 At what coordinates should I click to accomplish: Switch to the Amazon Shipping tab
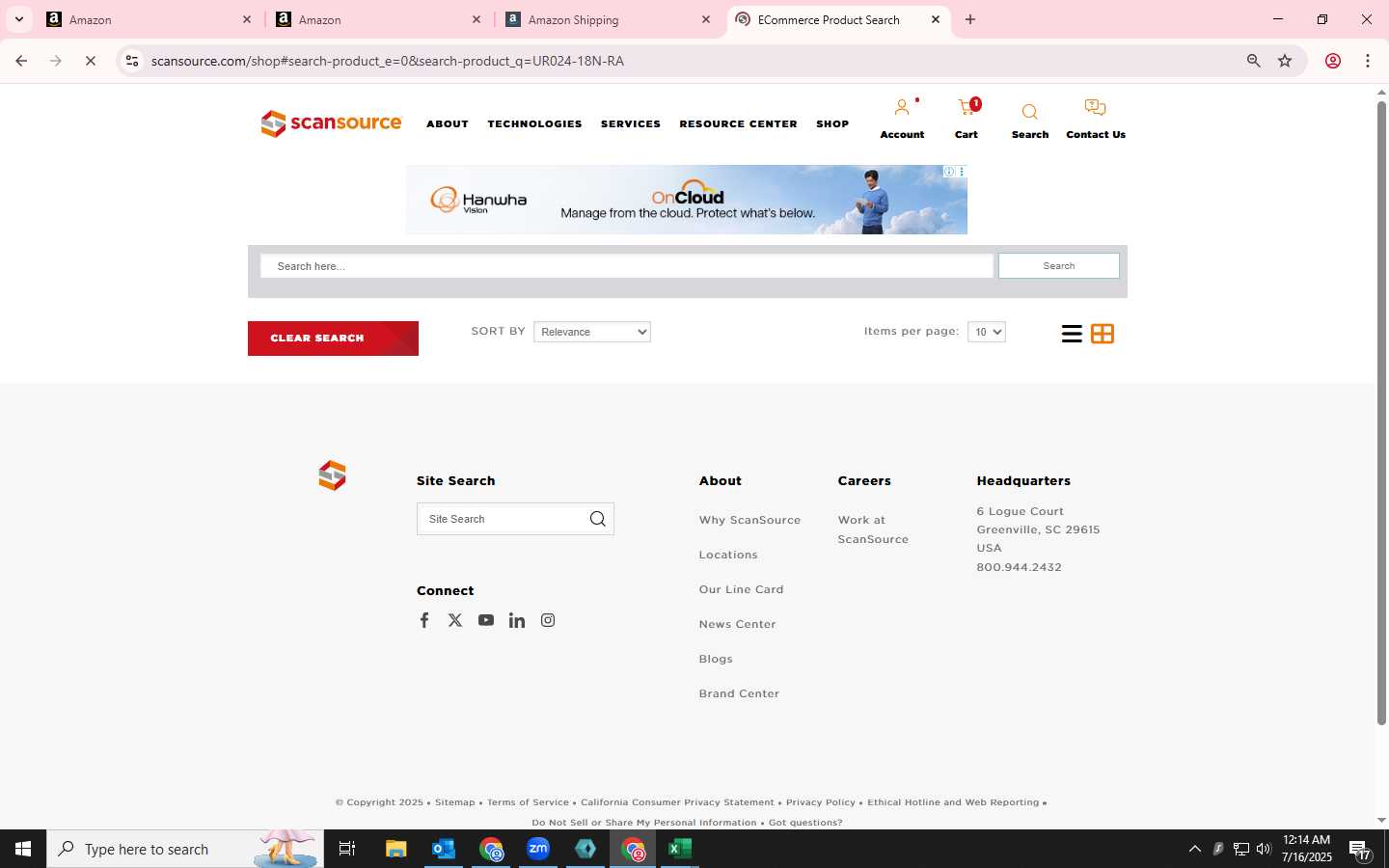(608, 19)
